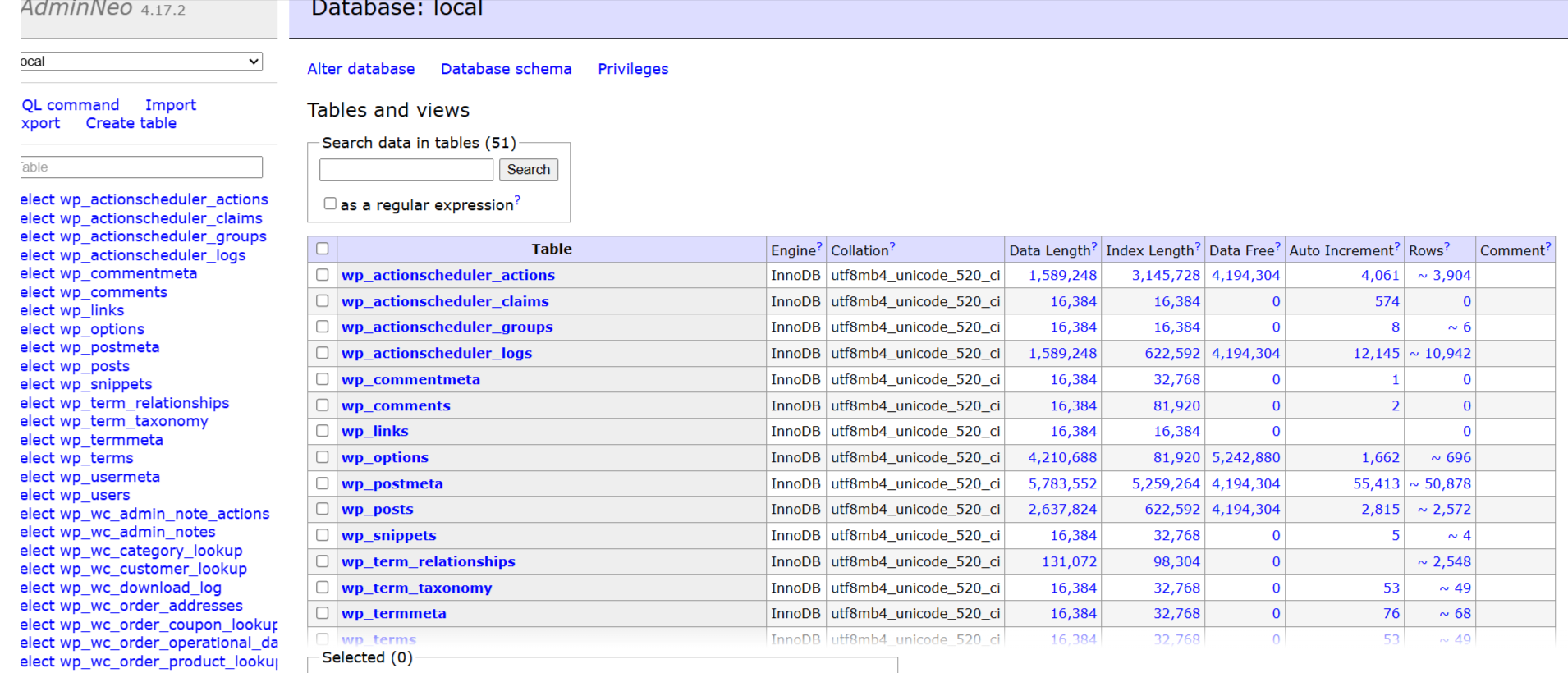Open Data Free help question mark
The height and width of the screenshot is (673, 1568).
(1277, 246)
